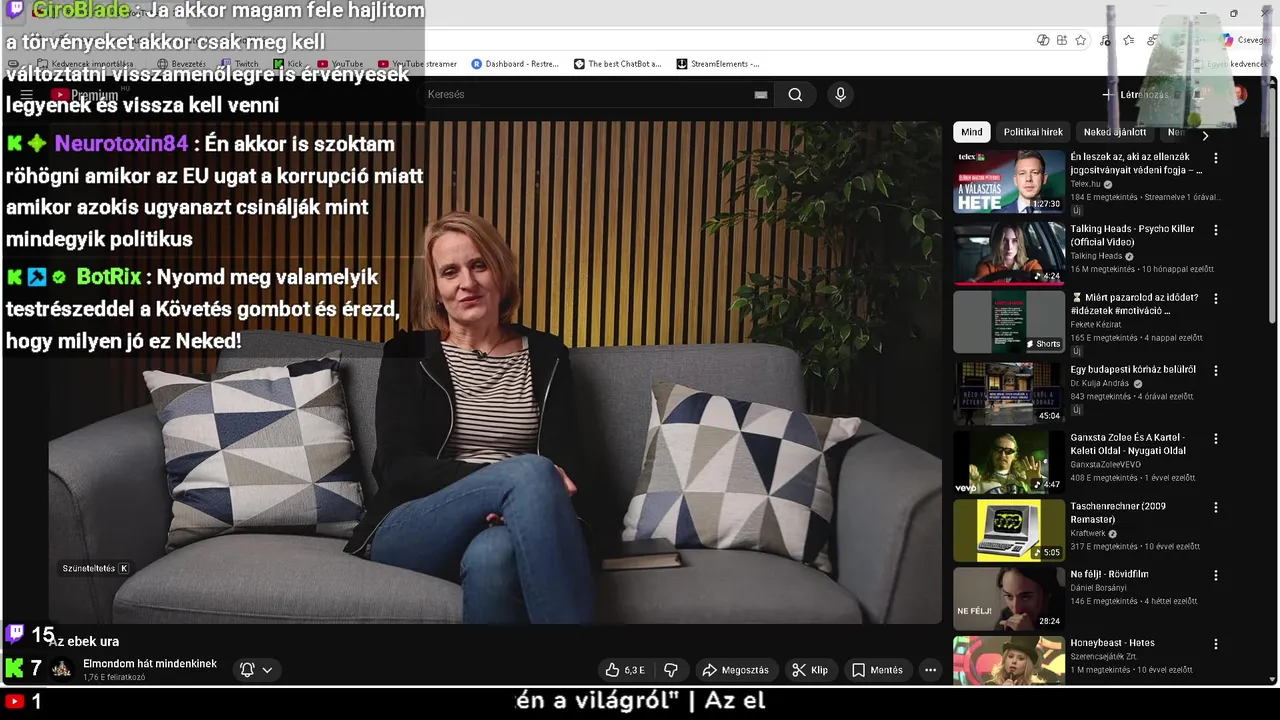Screen dimensions: 1280x720
Task: Open options menu for Taschenrechner video
Action: (1216, 507)
